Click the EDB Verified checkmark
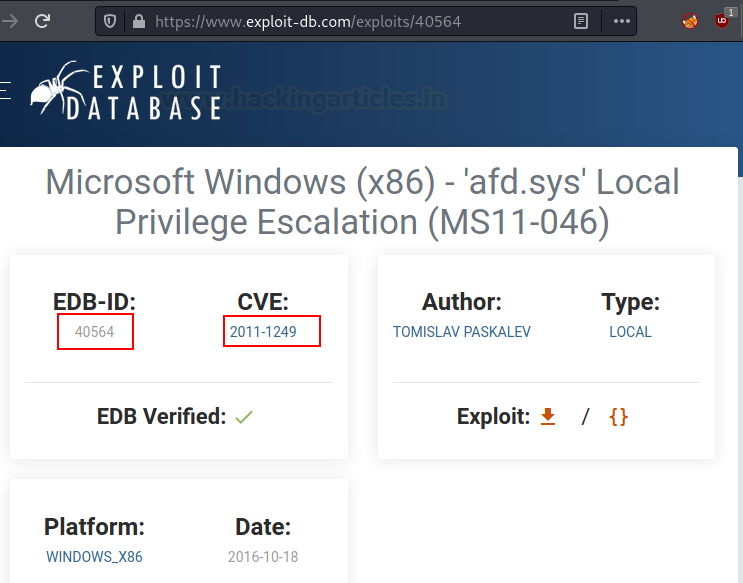 pyautogui.click(x=244, y=417)
